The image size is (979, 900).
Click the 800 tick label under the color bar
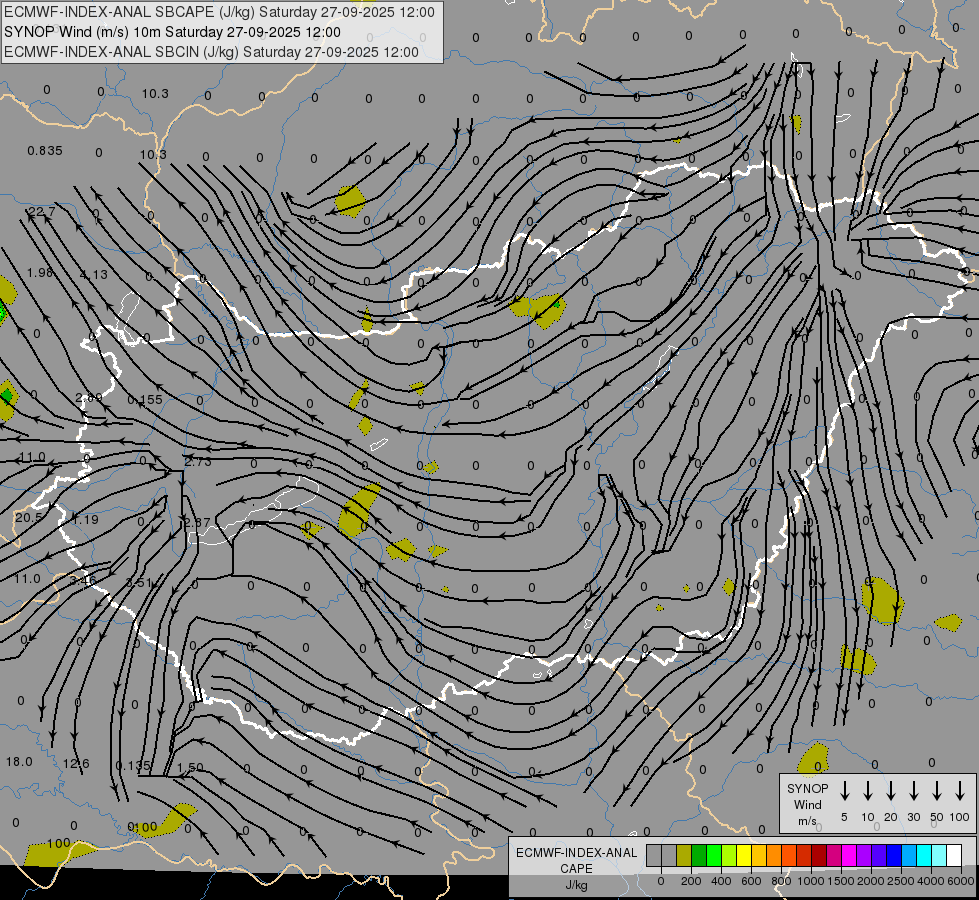(x=781, y=881)
